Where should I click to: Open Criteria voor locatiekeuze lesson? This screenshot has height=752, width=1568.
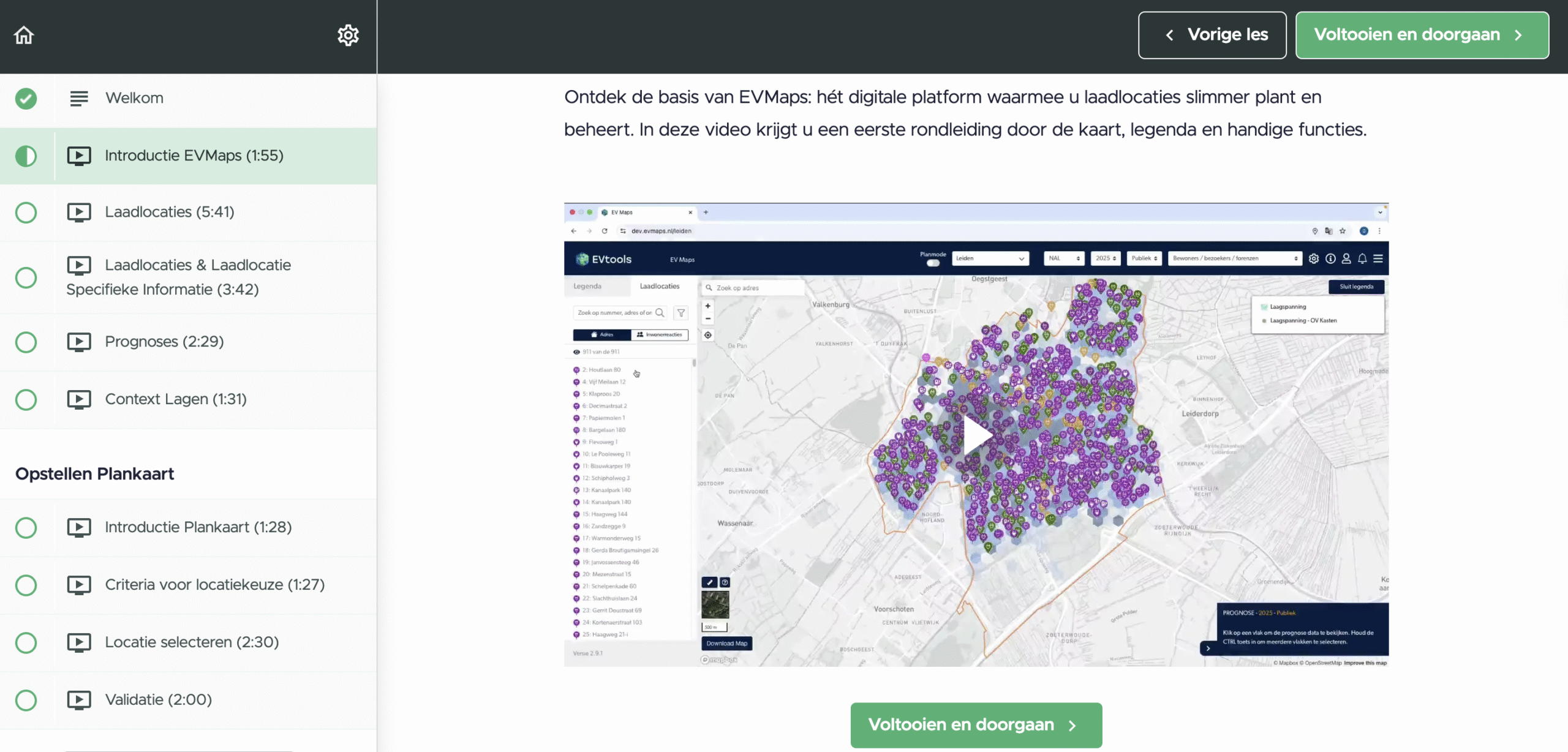pos(214,585)
